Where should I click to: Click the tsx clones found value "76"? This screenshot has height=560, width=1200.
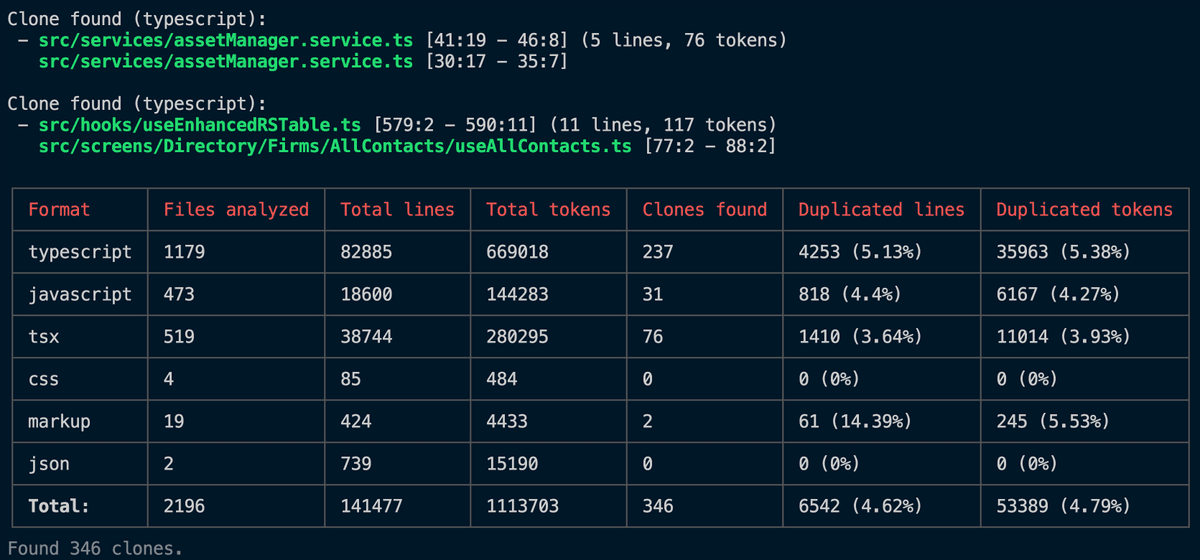click(652, 337)
